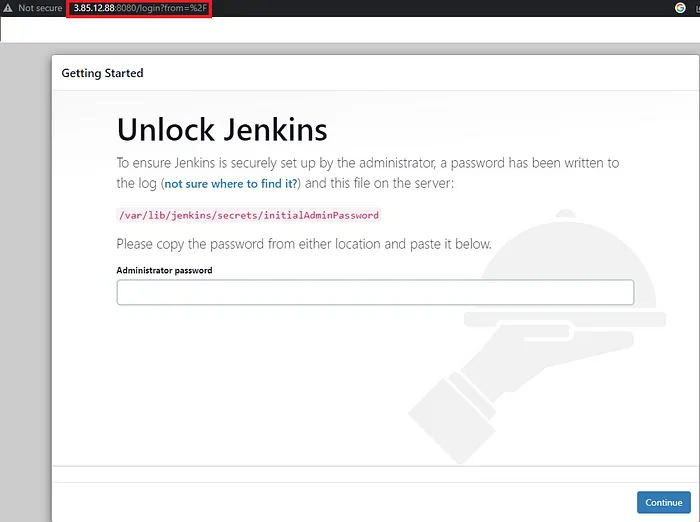Click the 'Getting Started' header text
Viewport: 700px width, 522px height.
pyautogui.click(x=102, y=73)
